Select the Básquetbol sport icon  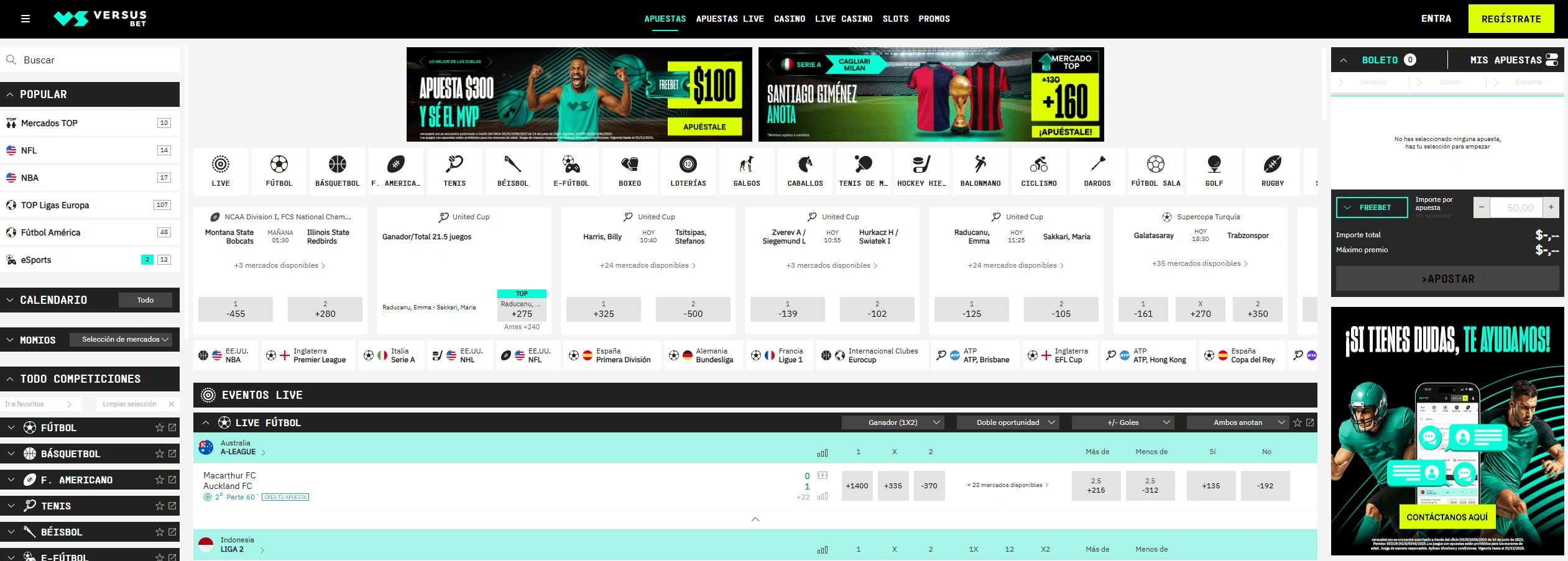pyautogui.click(x=338, y=171)
